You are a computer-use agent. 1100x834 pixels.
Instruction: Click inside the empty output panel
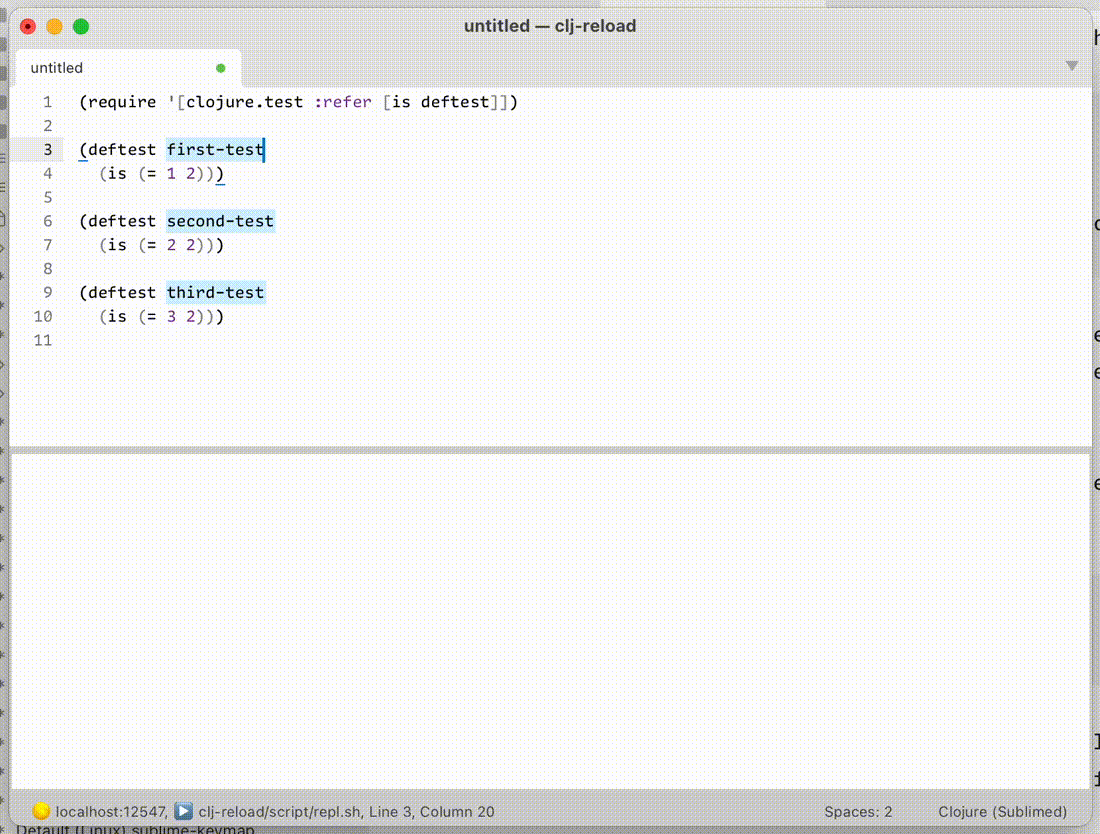pyautogui.click(x=550, y=621)
